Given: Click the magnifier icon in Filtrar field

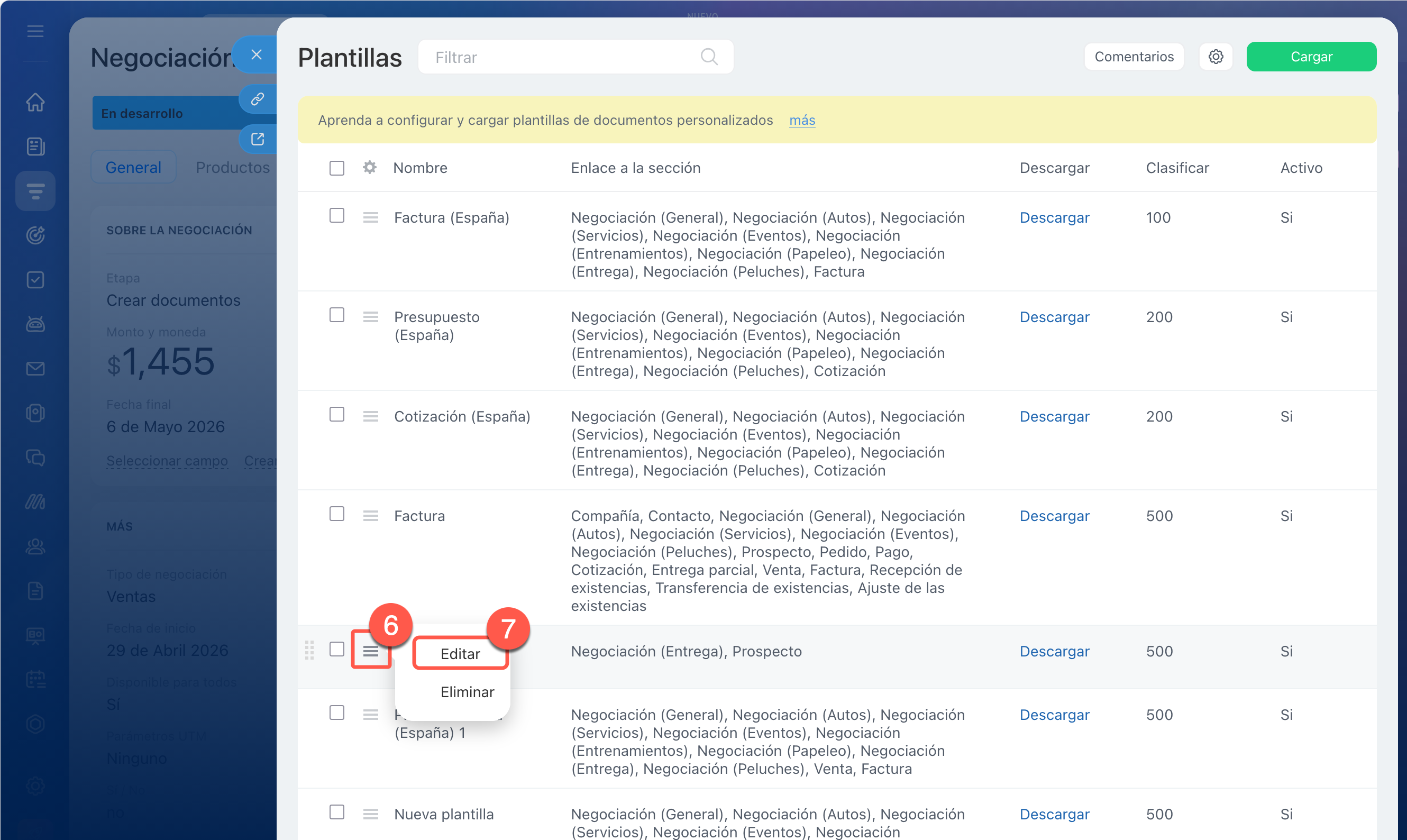Looking at the screenshot, I should 709,57.
